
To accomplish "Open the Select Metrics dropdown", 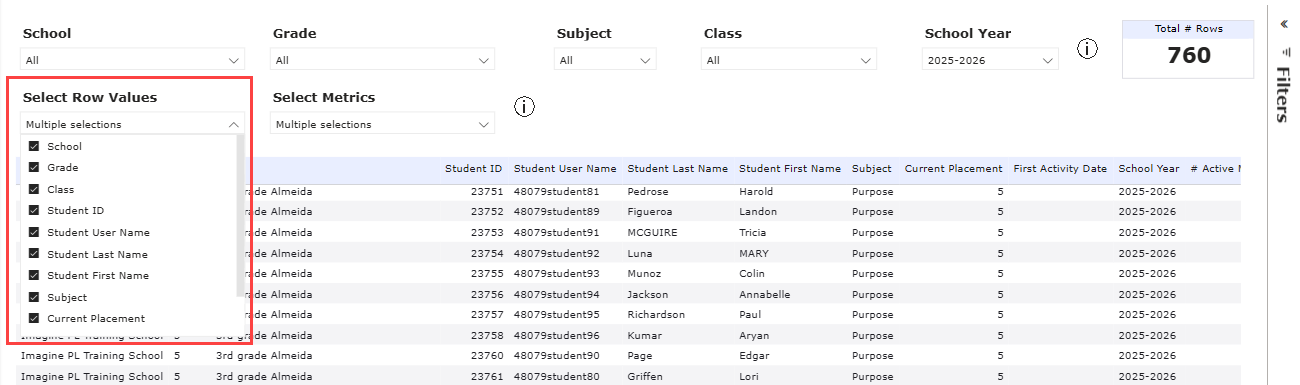I will (x=382, y=124).
